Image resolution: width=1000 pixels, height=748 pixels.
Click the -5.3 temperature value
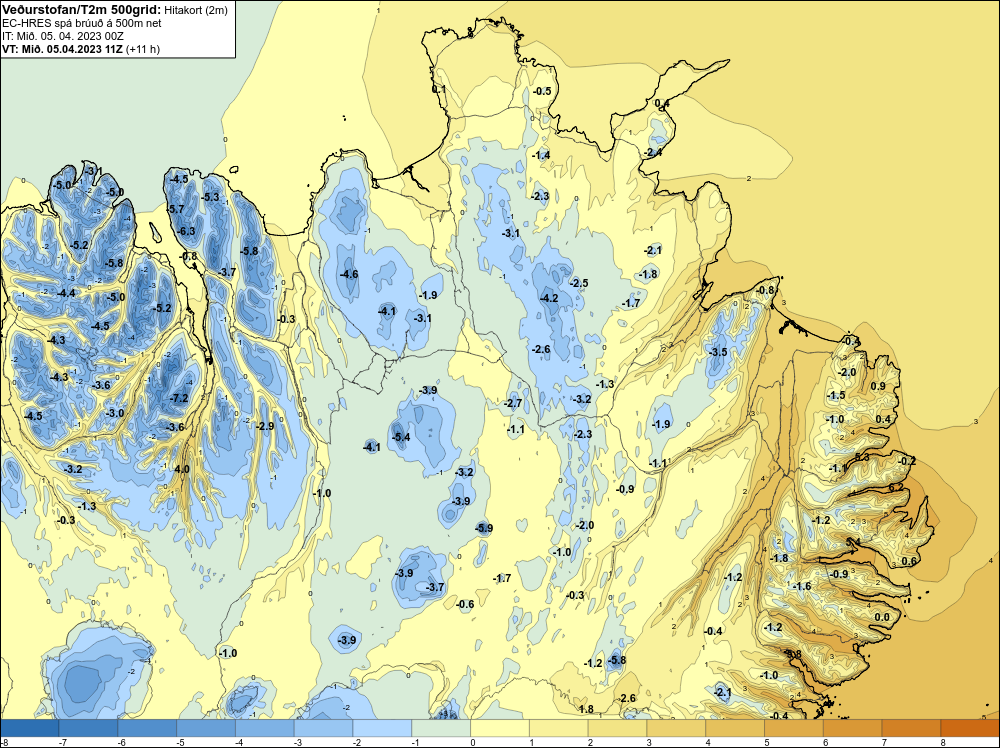(210, 197)
